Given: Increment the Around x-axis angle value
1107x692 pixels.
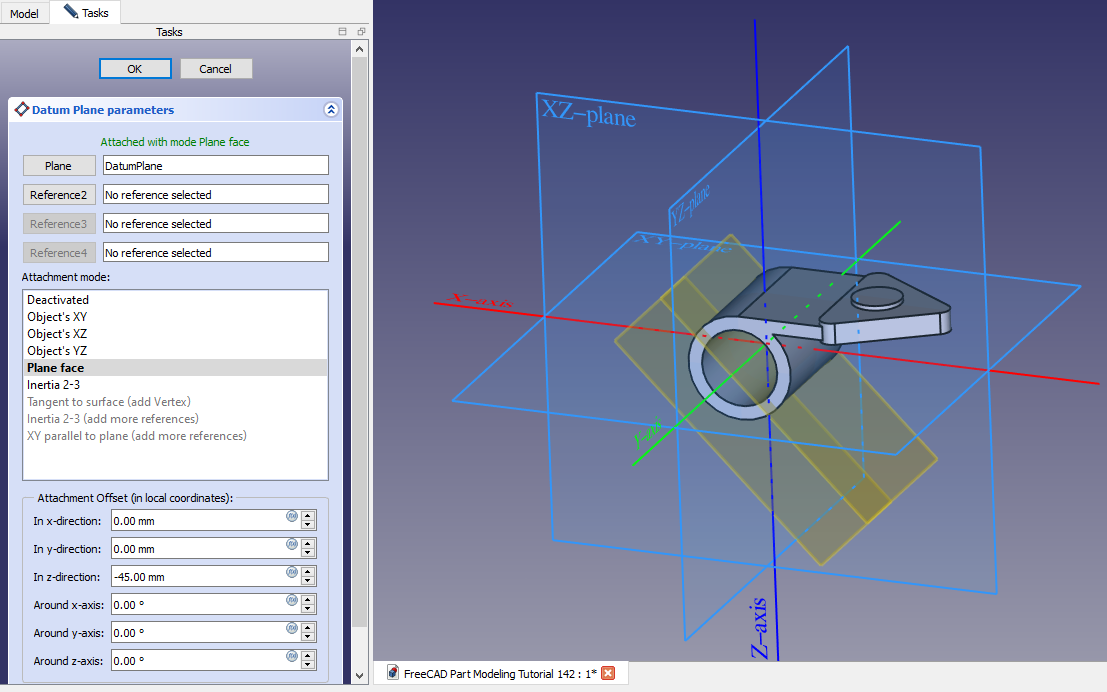Looking at the screenshot, I should coord(308,600).
